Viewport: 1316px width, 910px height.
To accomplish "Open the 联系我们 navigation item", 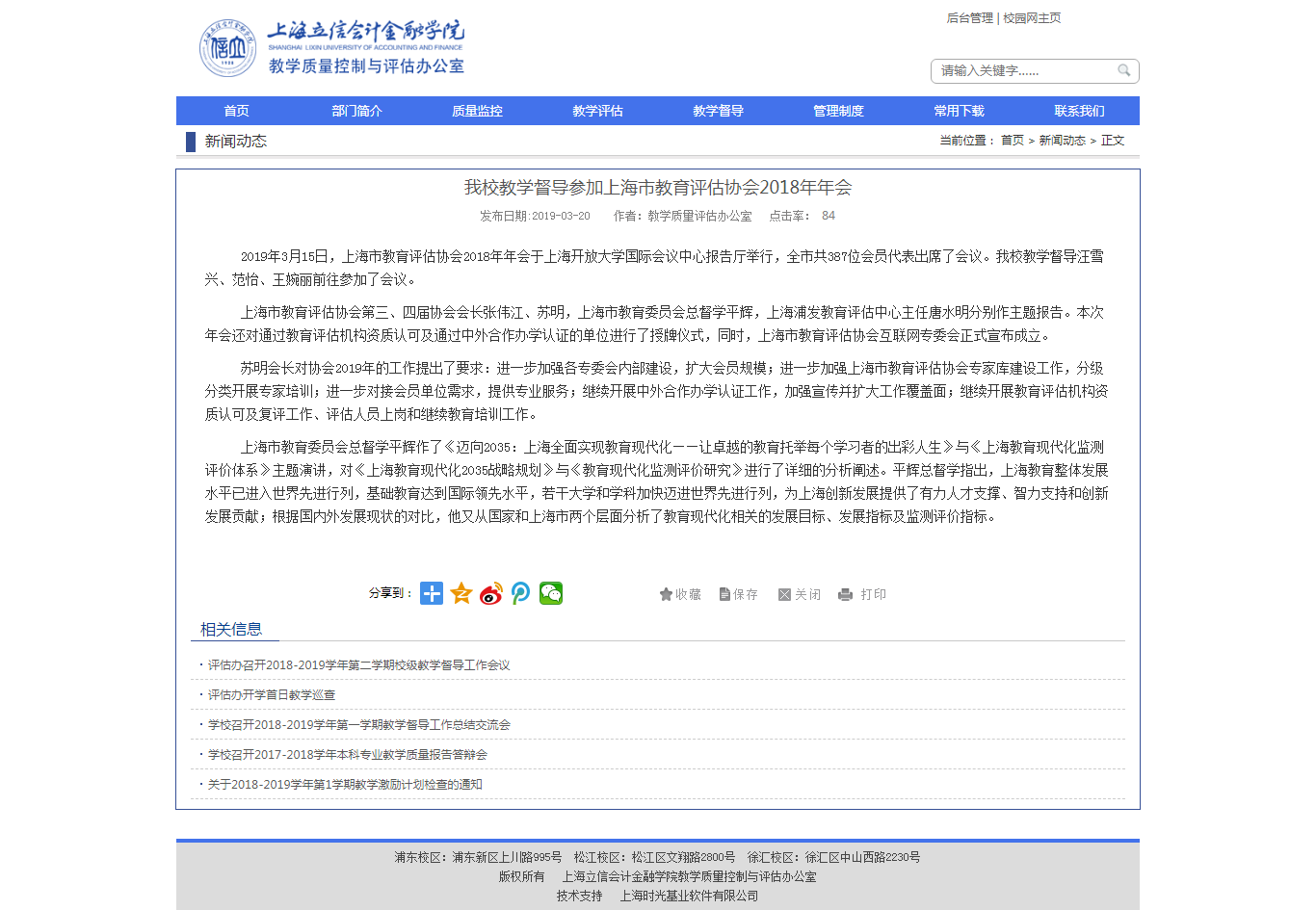I will coord(1080,111).
